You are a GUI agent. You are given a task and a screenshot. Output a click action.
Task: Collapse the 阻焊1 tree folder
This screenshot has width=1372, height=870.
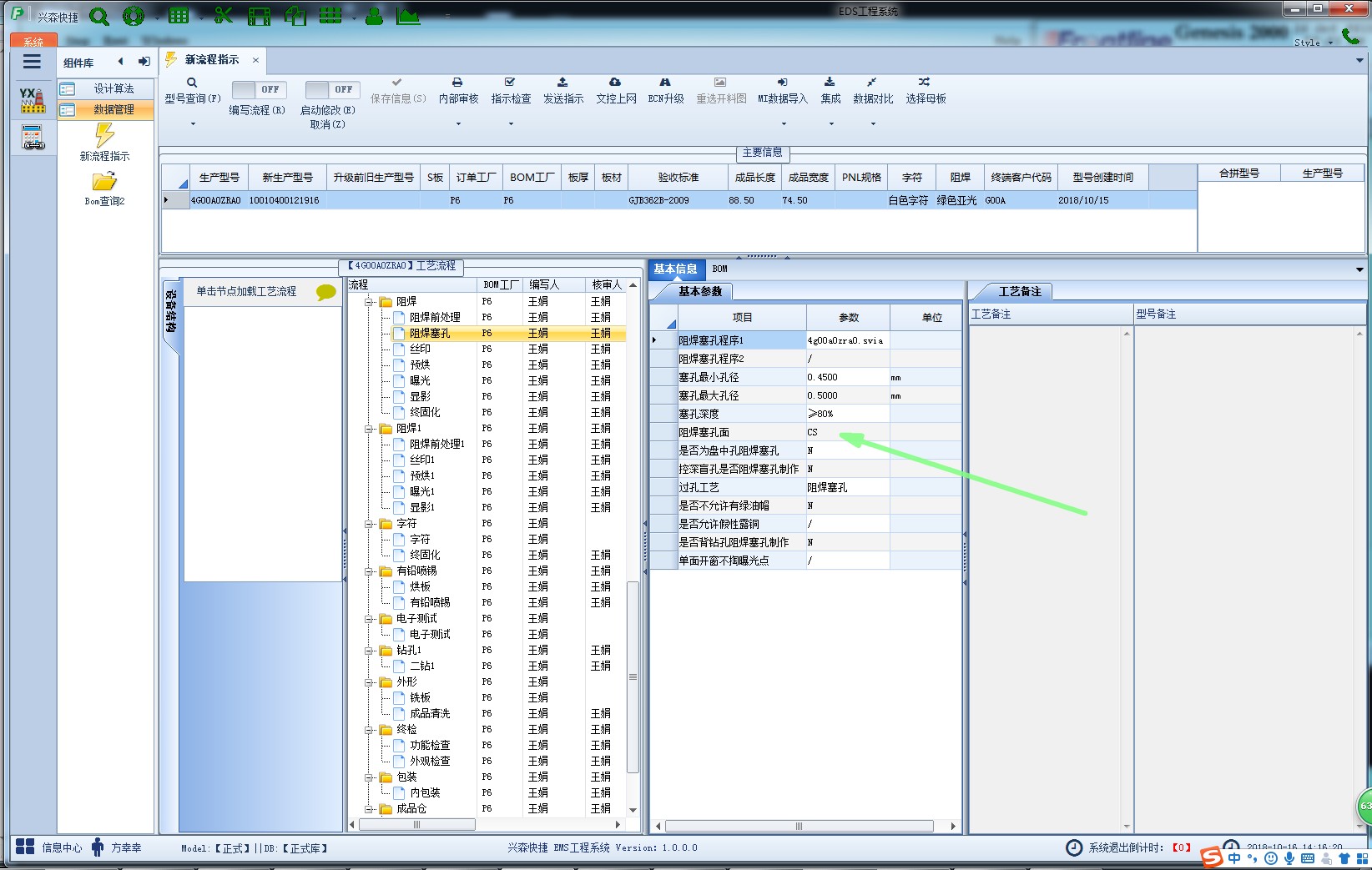pos(369,429)
